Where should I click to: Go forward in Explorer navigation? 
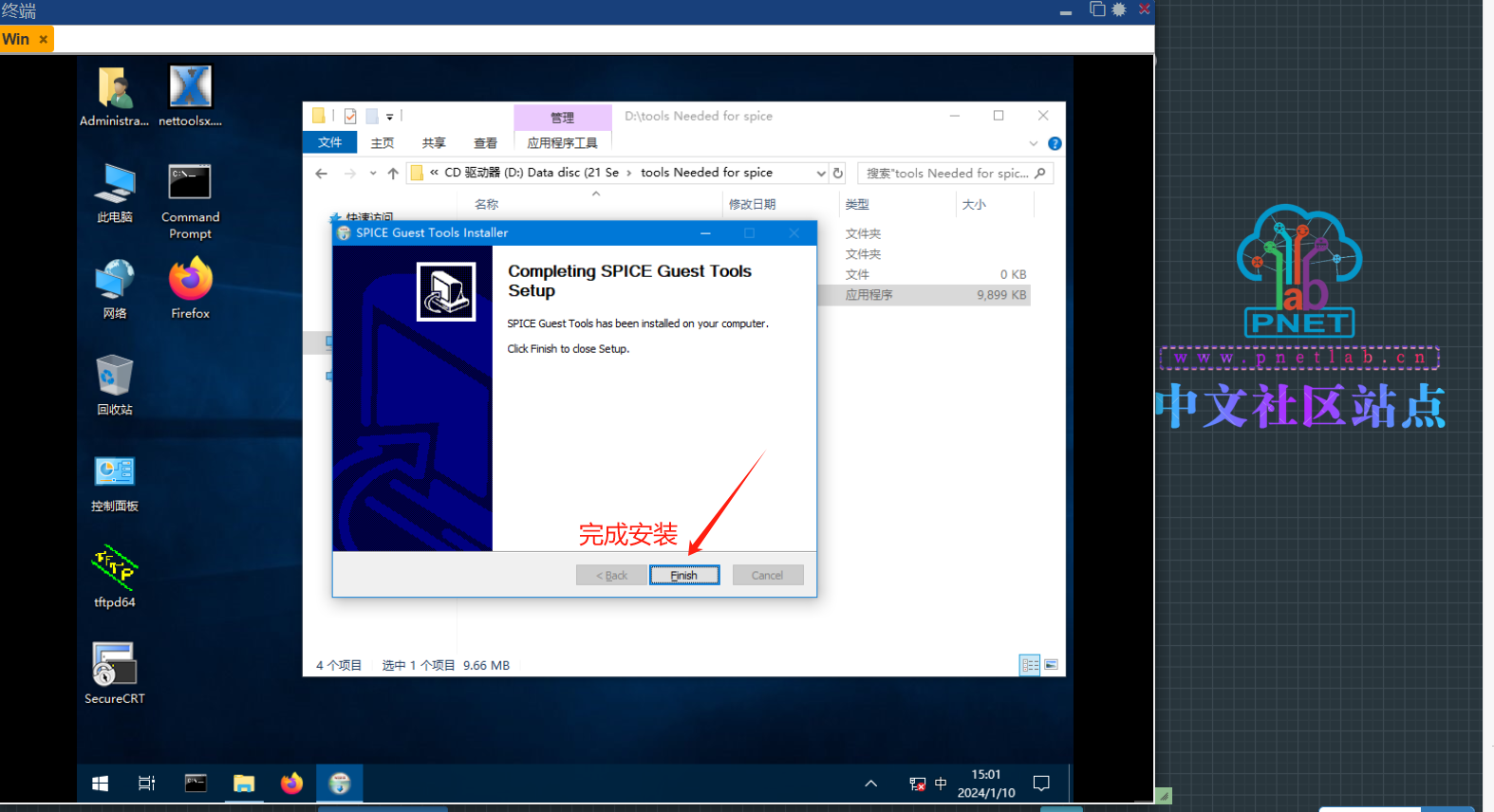[x=350, y=173]
